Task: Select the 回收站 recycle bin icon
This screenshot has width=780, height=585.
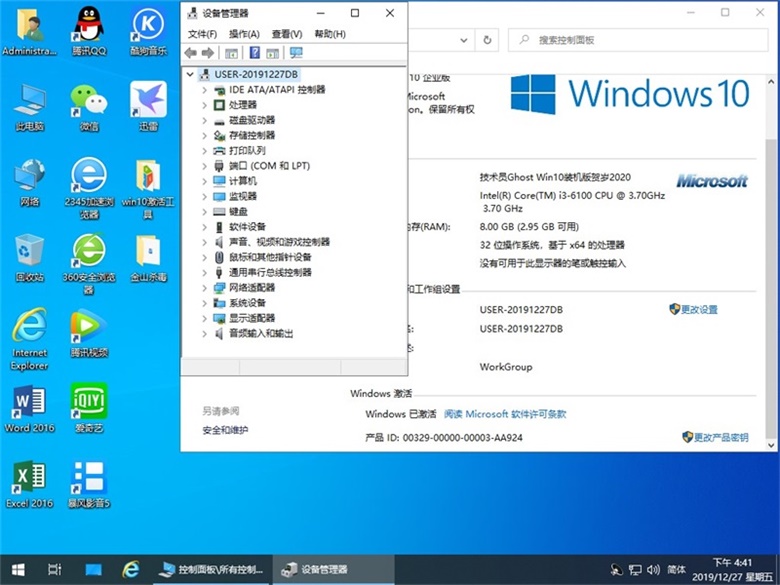Action: click(29, 255)
